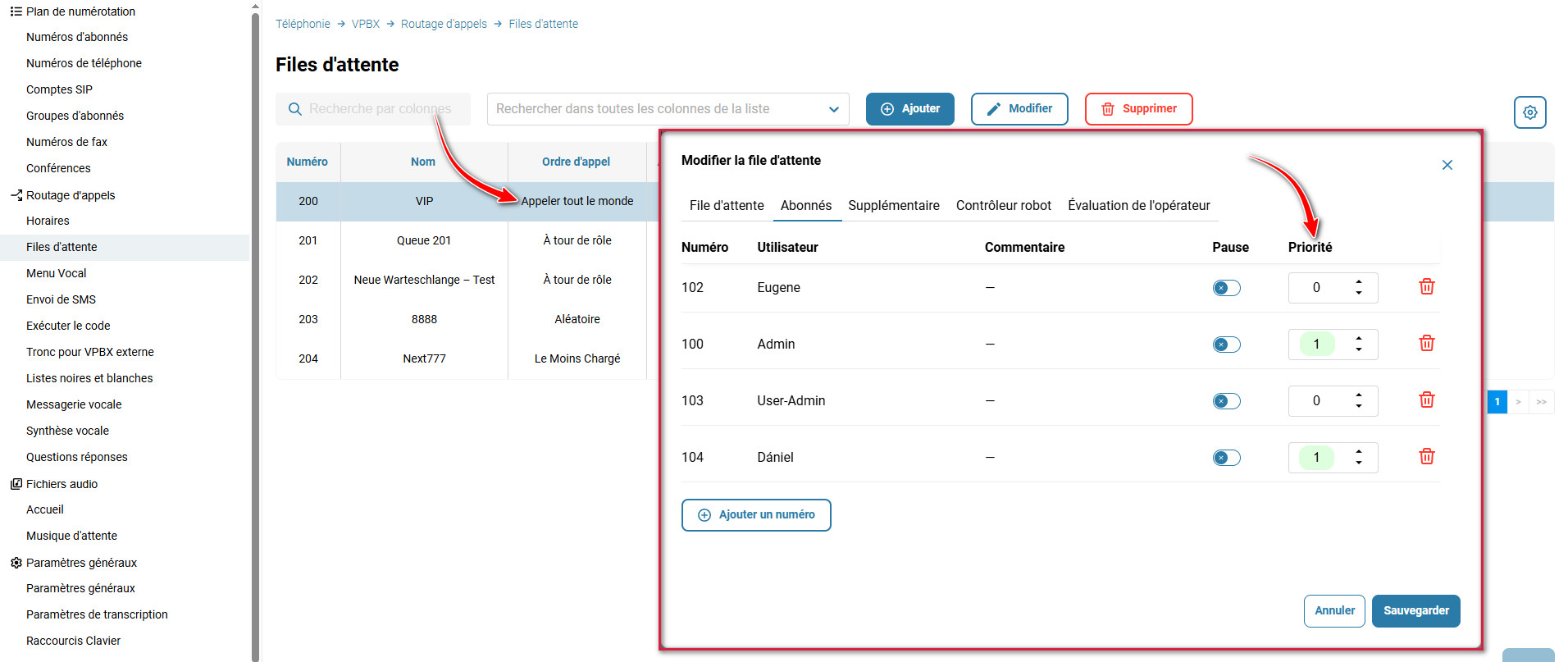Image resolution: width=1568 pixels, height=662 pixels.
Task: Increase priority for Eugene
Action: tap(1359, 282)
